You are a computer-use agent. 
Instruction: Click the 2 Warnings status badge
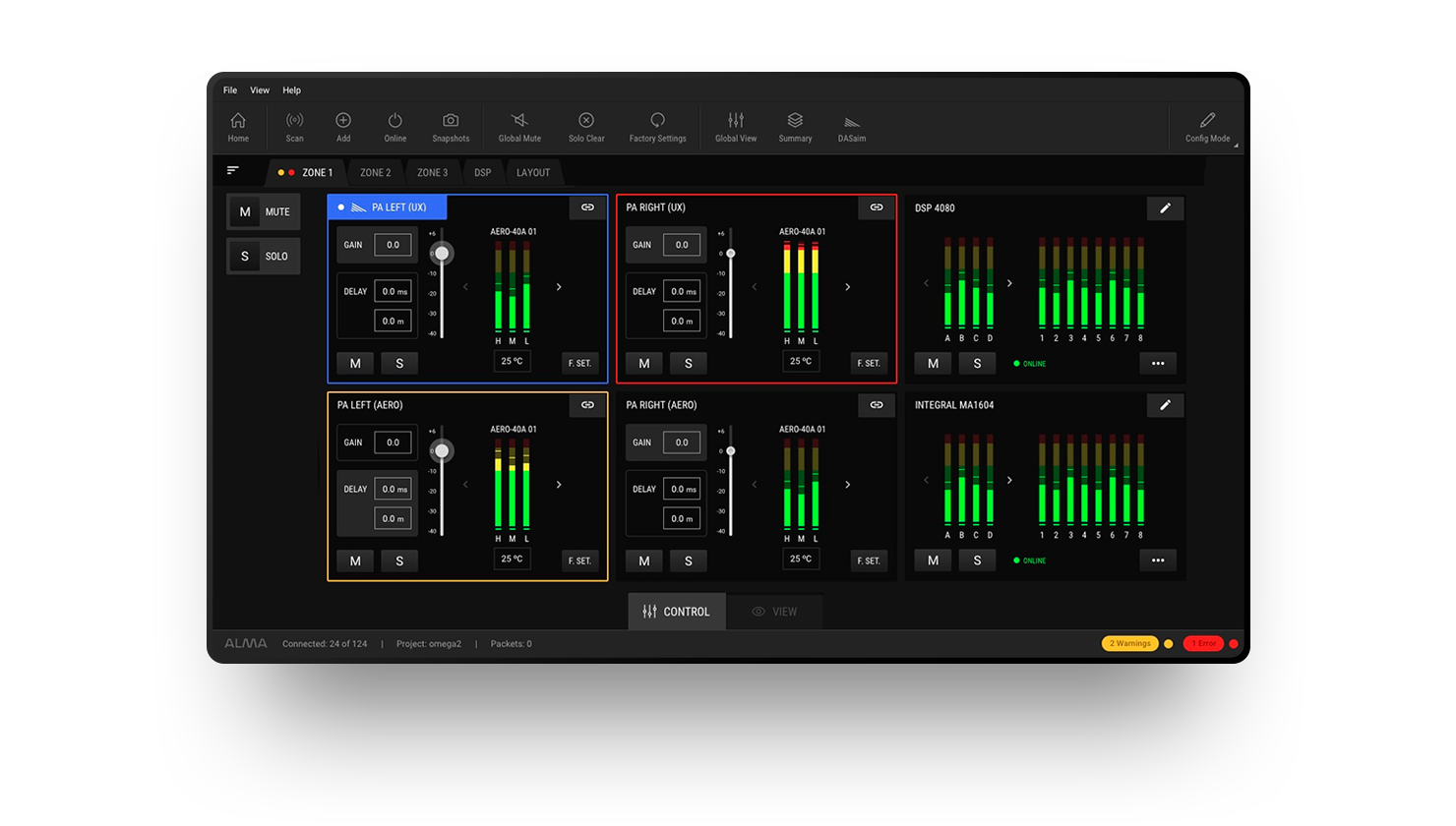(1129, 644)
